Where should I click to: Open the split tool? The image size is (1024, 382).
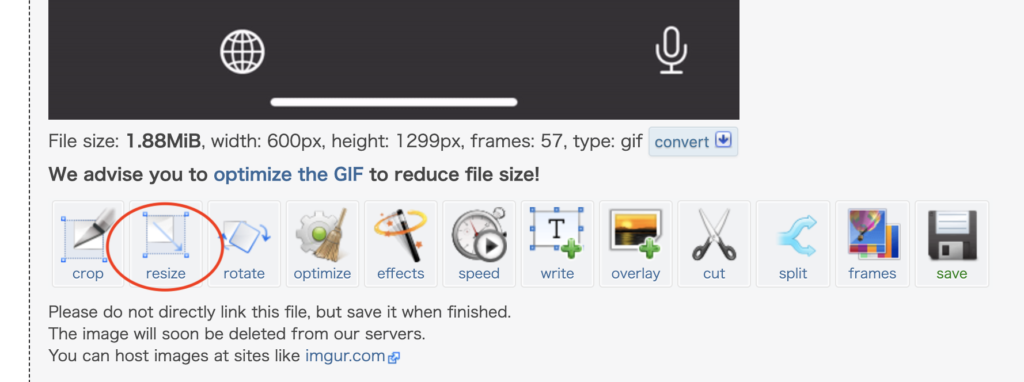click(793, 244)
